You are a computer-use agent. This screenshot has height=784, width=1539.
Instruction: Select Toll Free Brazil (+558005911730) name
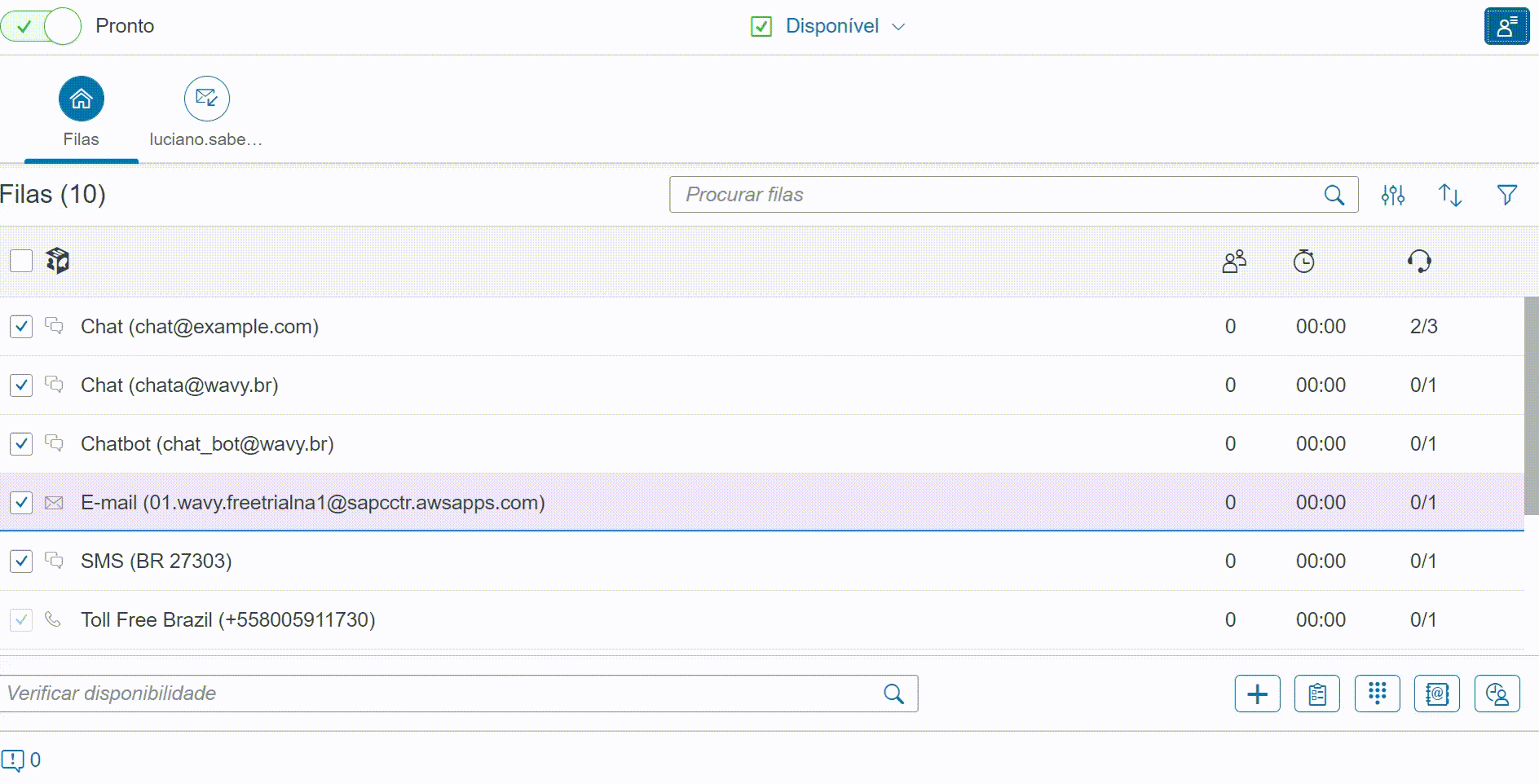coord(228,620)
